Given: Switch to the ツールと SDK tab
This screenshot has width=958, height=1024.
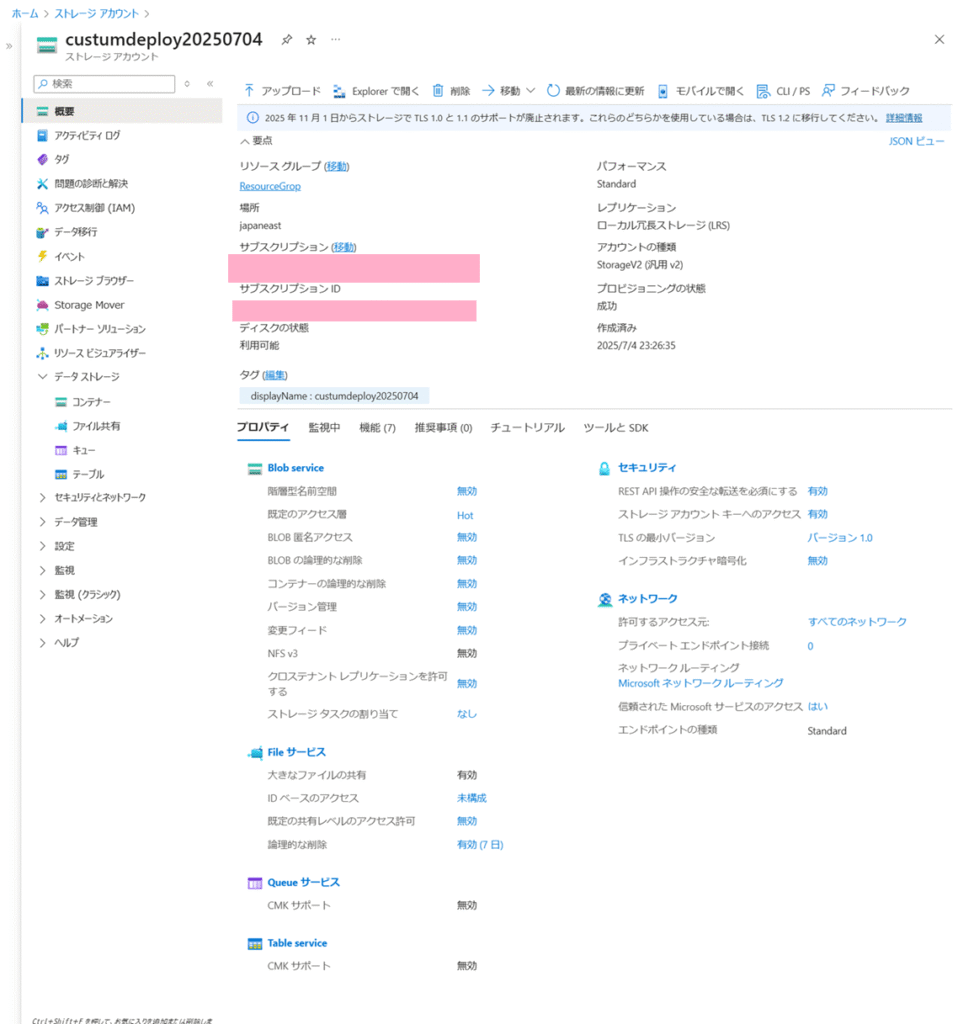Looking at the screenshot, I should tap(616, 428).
